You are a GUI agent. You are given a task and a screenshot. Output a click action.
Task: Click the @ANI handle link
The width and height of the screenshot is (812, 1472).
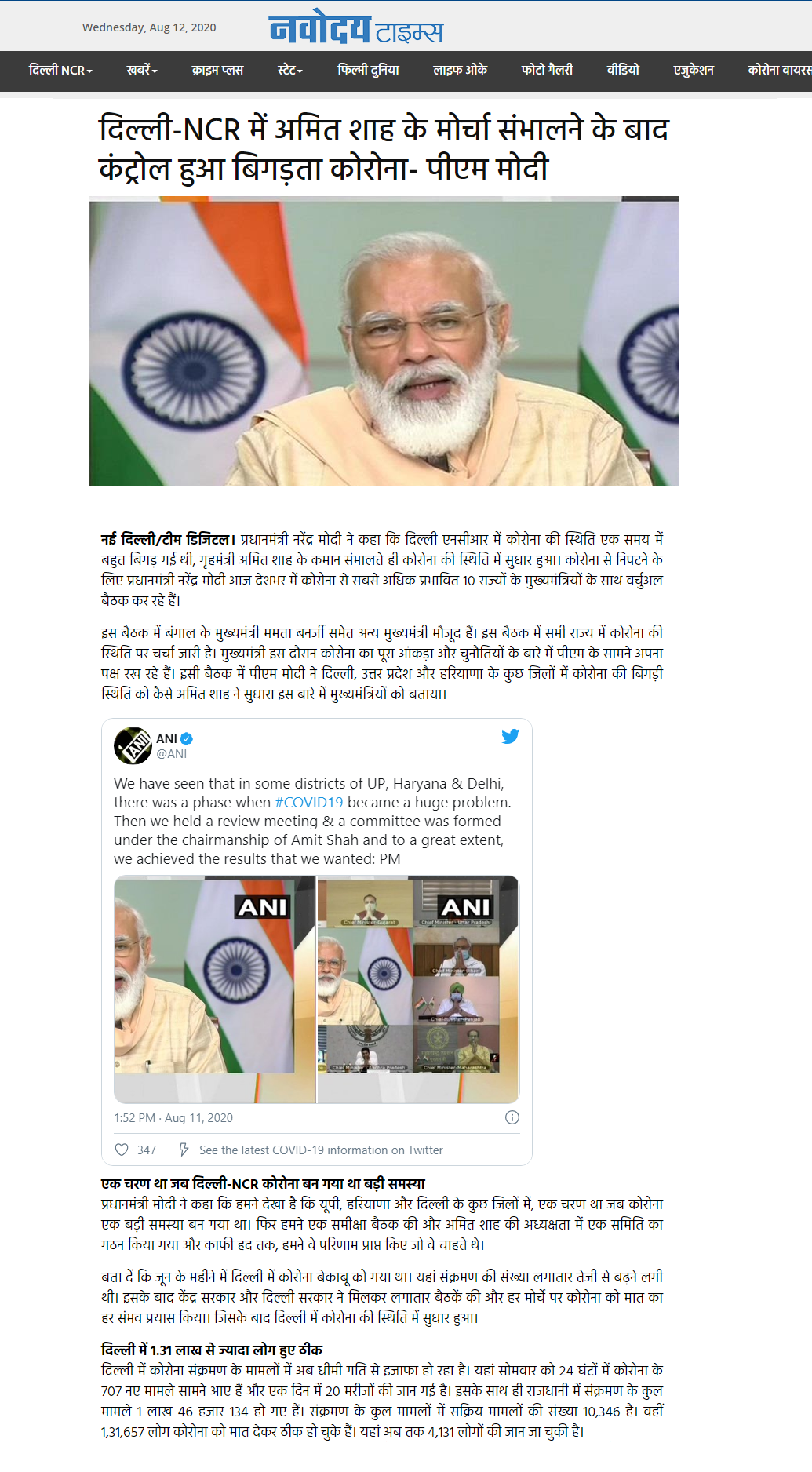pyautogui.click(x=172, y=753)
